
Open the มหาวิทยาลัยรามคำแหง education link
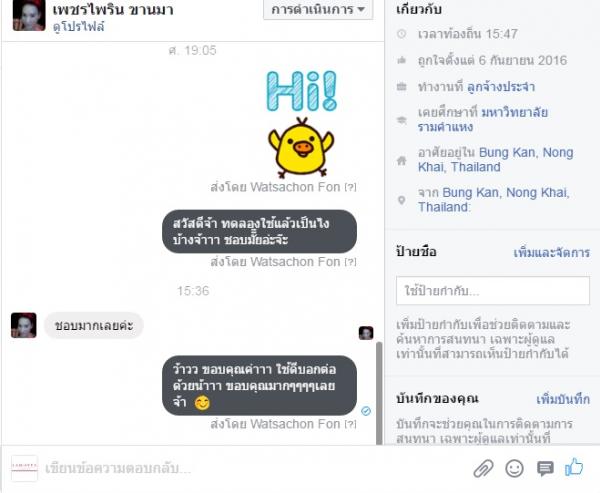pyautogui.click(x=483, y=119)
